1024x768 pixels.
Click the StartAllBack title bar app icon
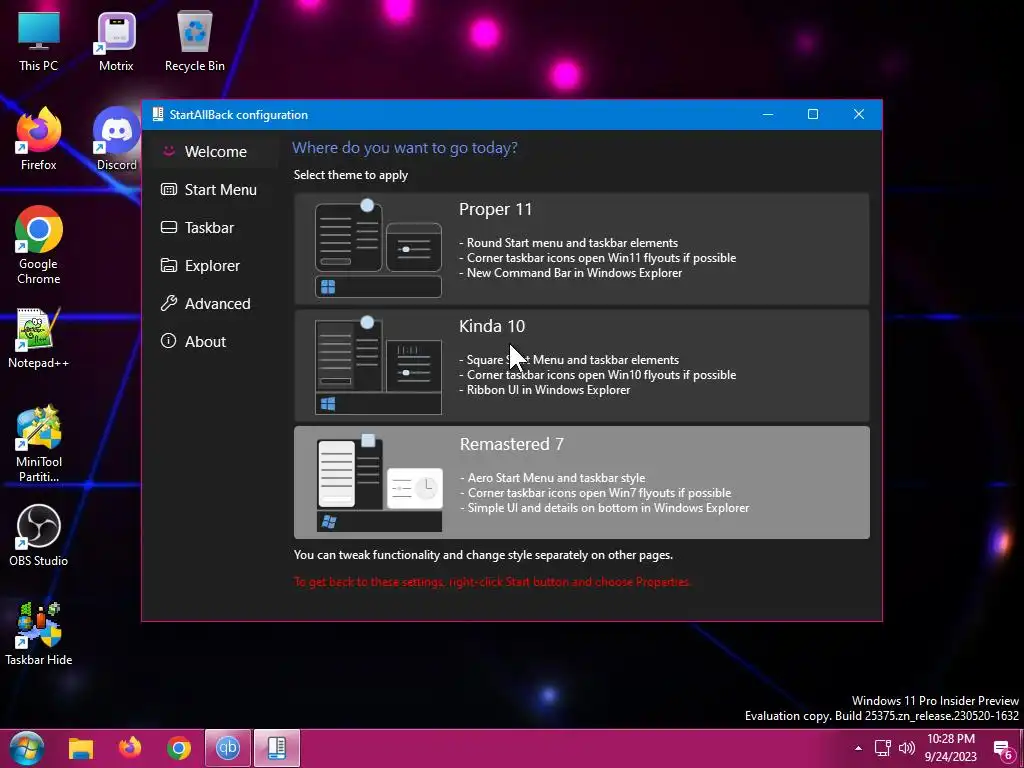157,114
